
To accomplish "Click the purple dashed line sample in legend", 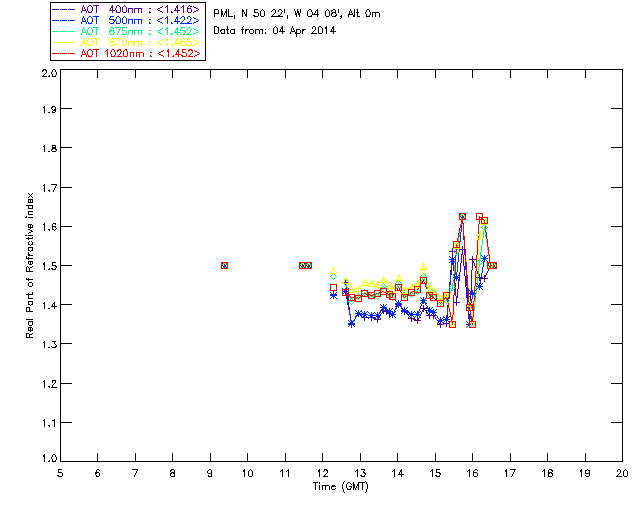I will point(64,10).
